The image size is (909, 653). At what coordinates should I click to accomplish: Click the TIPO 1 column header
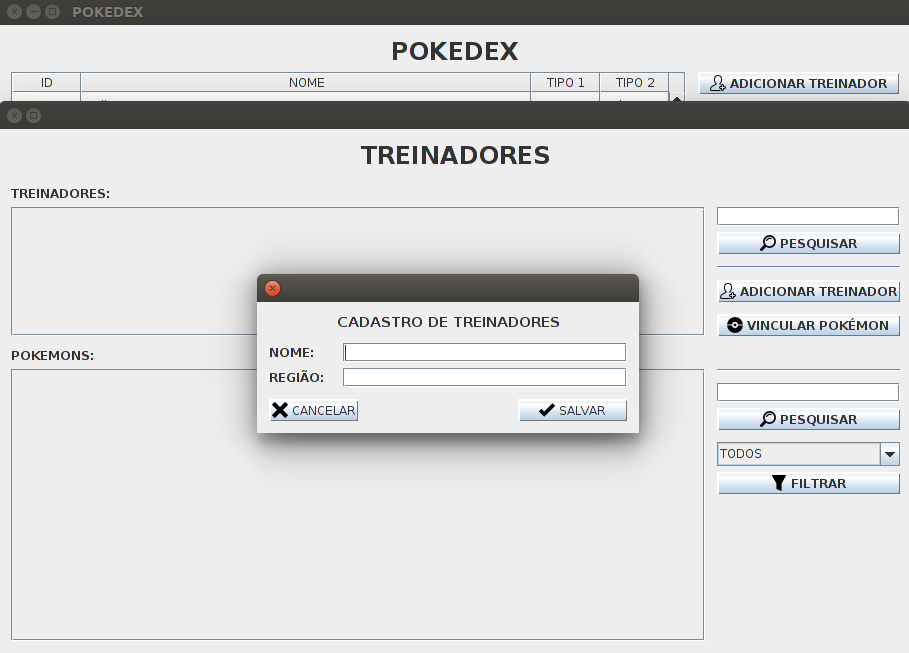[x=565, y=83]
